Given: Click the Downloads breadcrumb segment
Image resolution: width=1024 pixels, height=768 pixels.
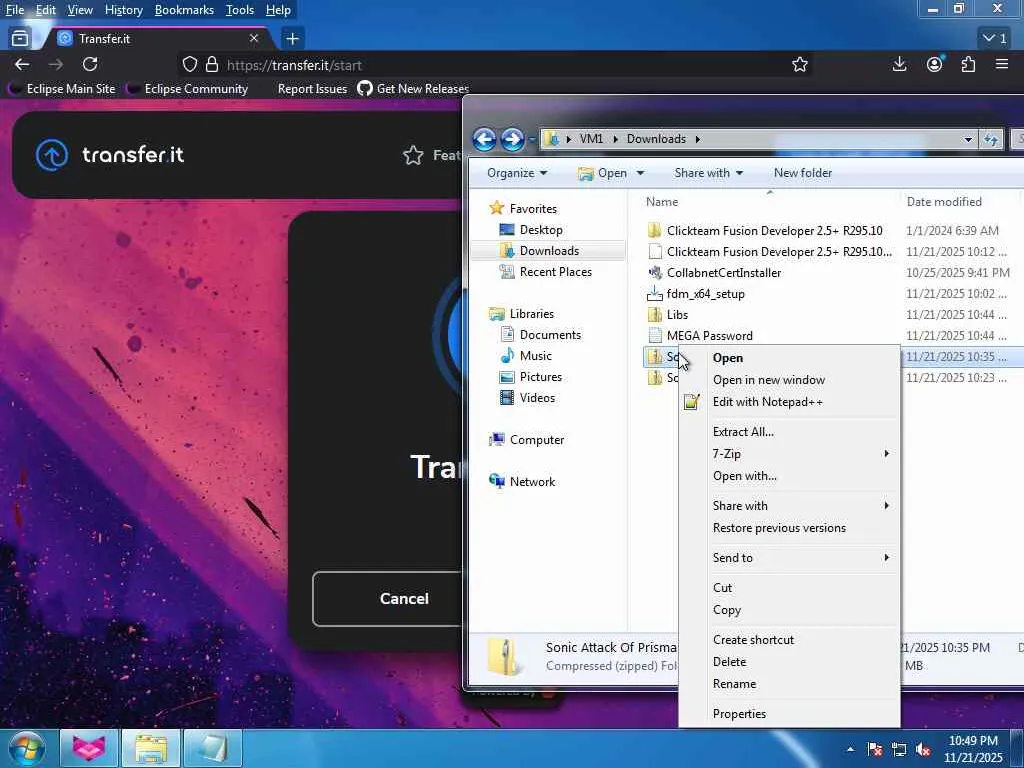Looking at the screenshot, I should point(656,139).
